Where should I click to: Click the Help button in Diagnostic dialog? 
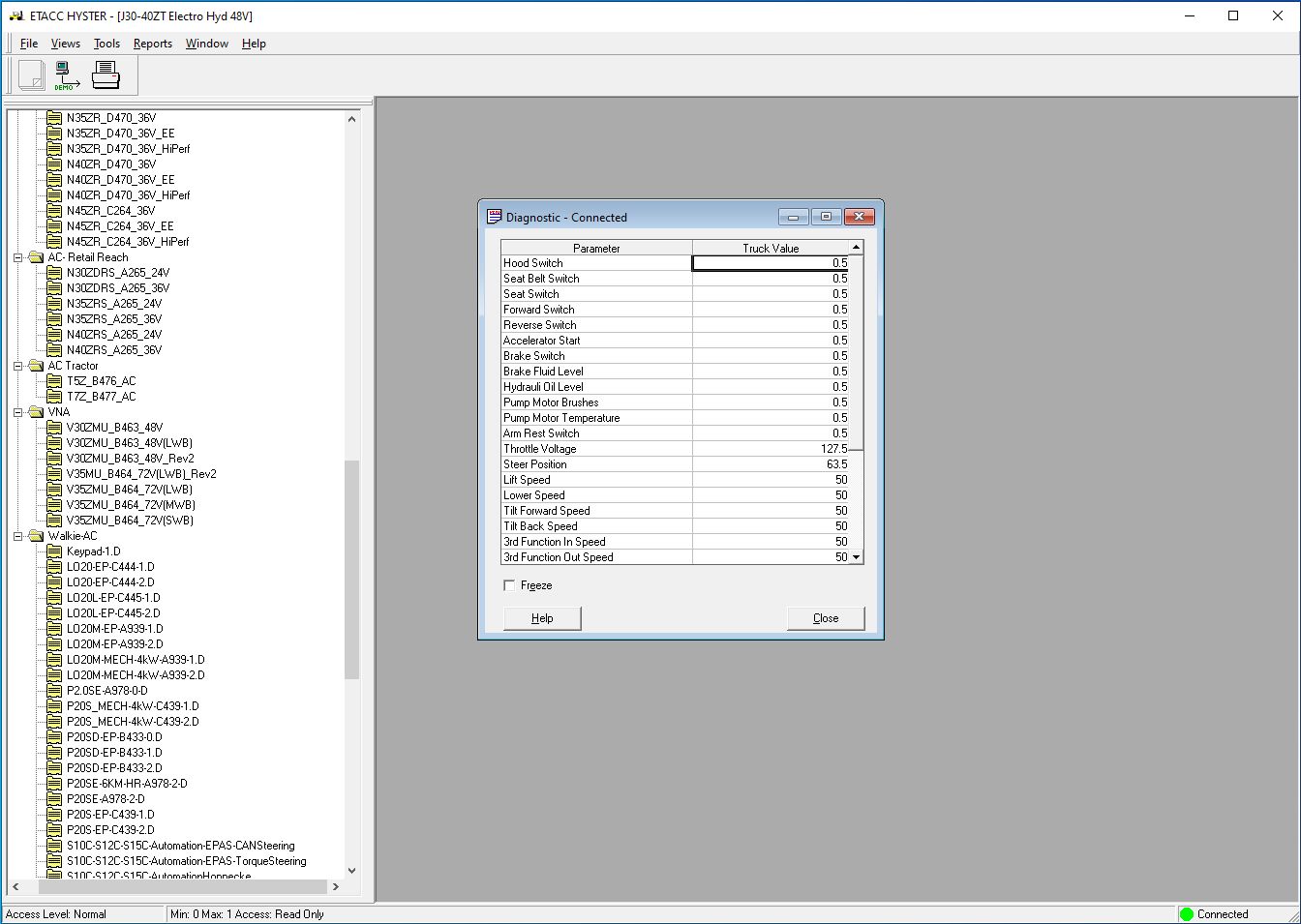click(542, 618)
